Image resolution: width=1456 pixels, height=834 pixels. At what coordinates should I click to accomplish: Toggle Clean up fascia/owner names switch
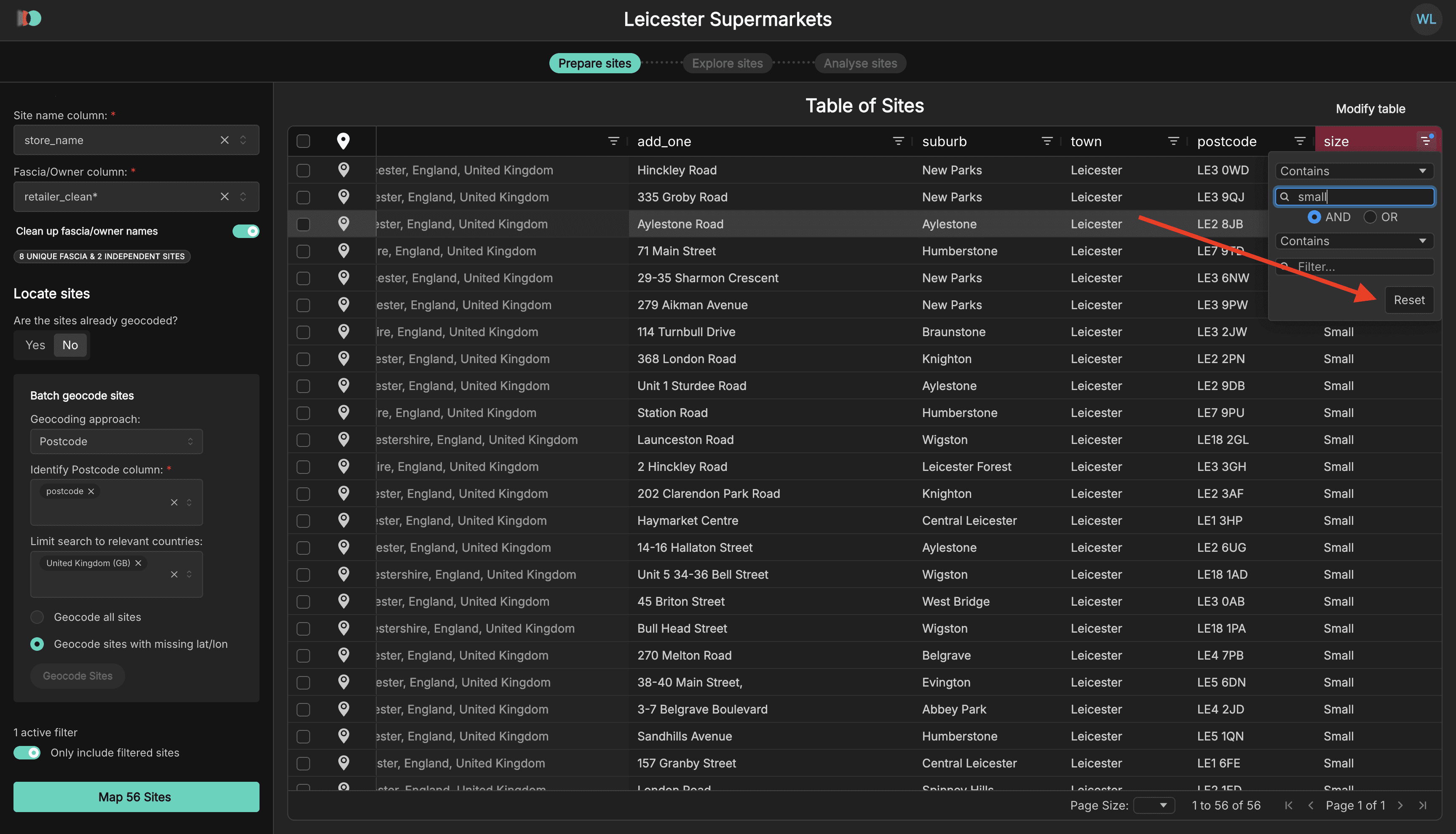point(246,231)
